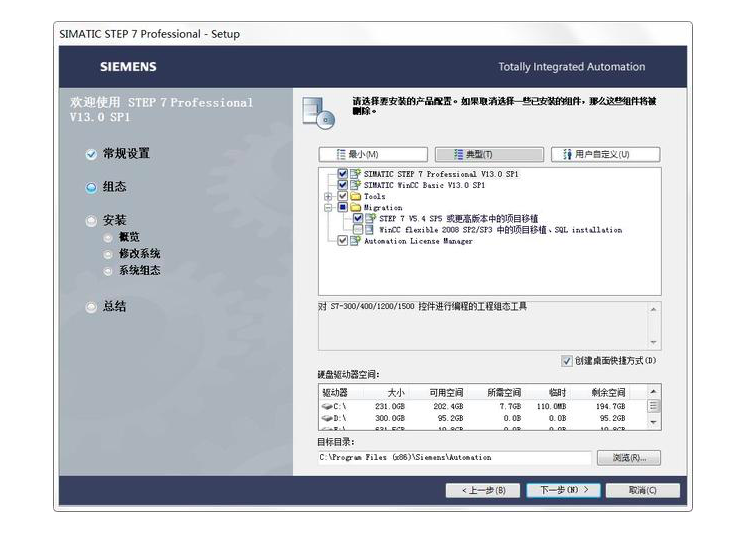Image resolution: width=742 pixels, height=533 pixels.
Task: Click the 194.7GB remaining space cell
Action: [x=610, y=407]
